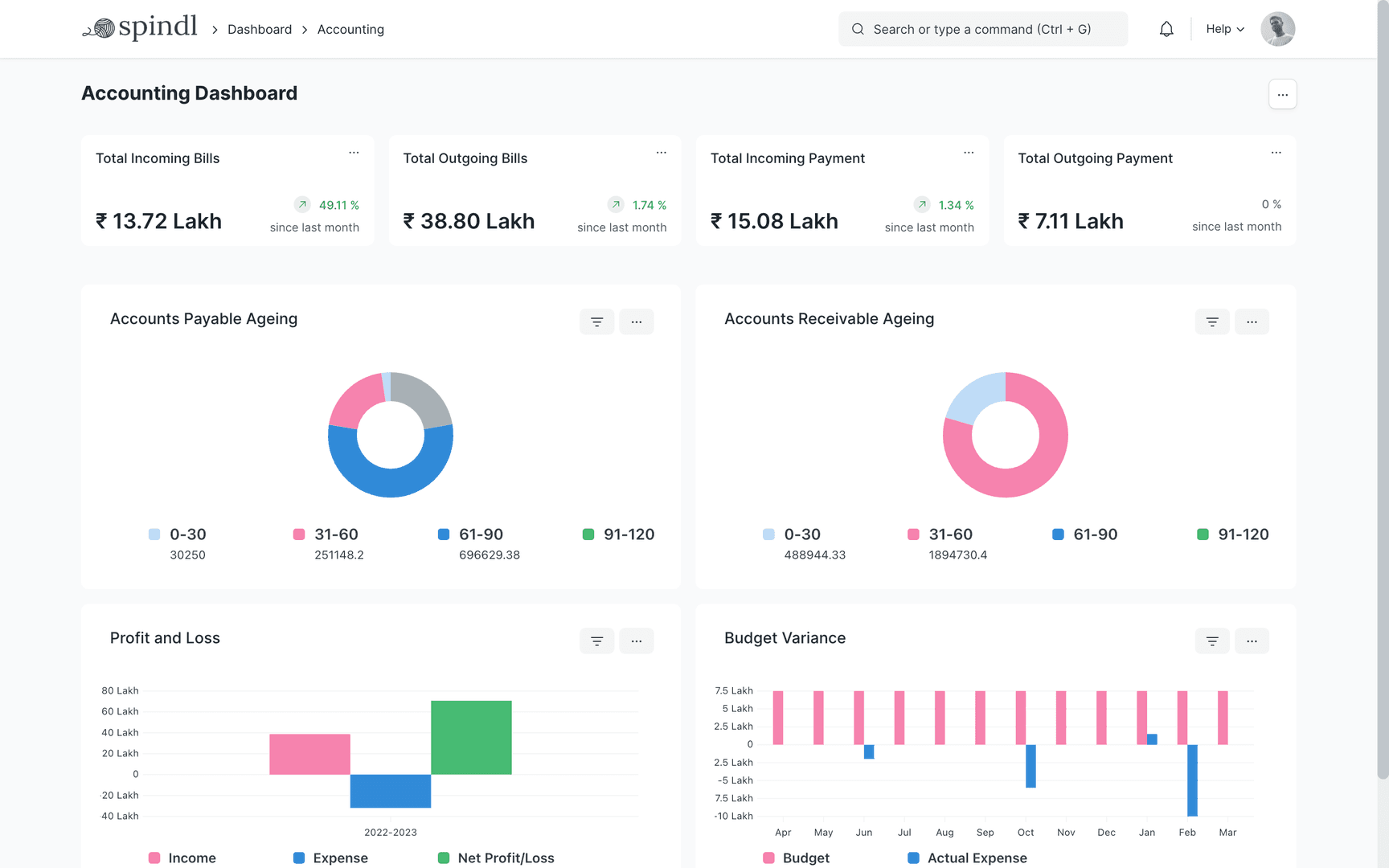Click the spindl logo
The image size is (1389, 868).
pos(139,27)
